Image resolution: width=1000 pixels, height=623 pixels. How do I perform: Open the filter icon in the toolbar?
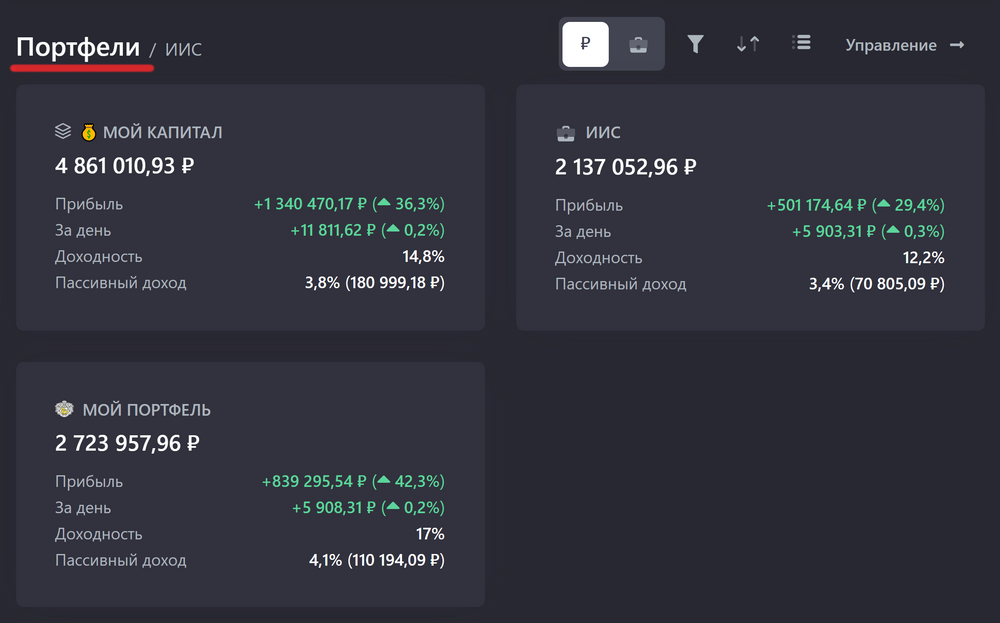point(695,42)
